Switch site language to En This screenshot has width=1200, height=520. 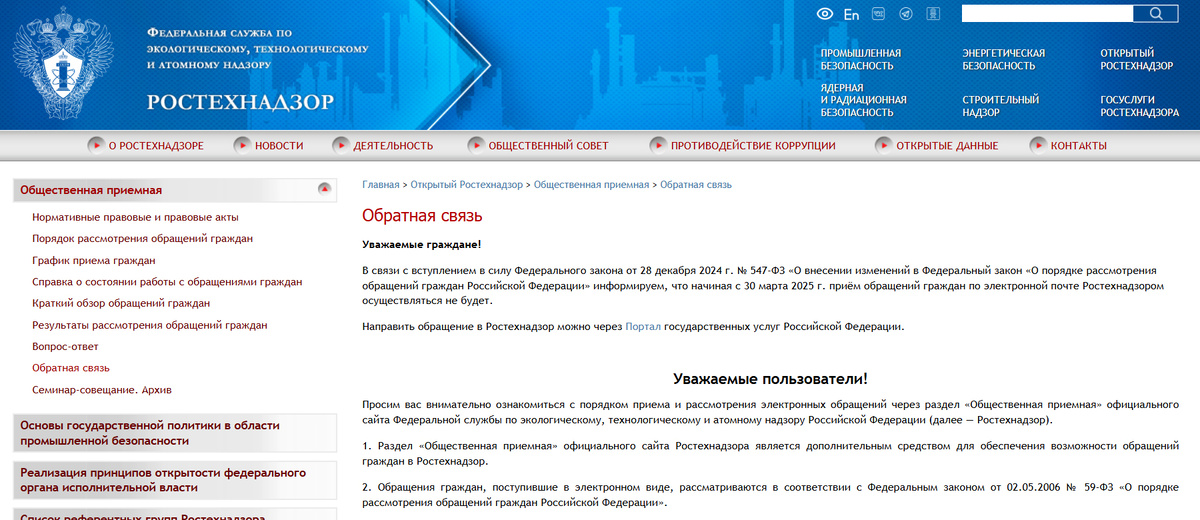[x=852, y=15]
